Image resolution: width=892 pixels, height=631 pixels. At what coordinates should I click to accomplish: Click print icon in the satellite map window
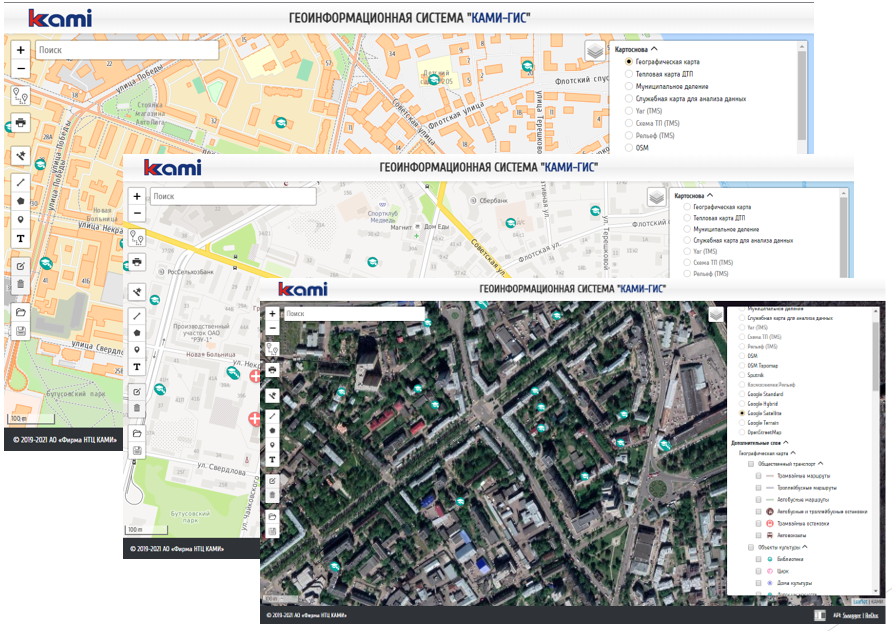[272, 371]
